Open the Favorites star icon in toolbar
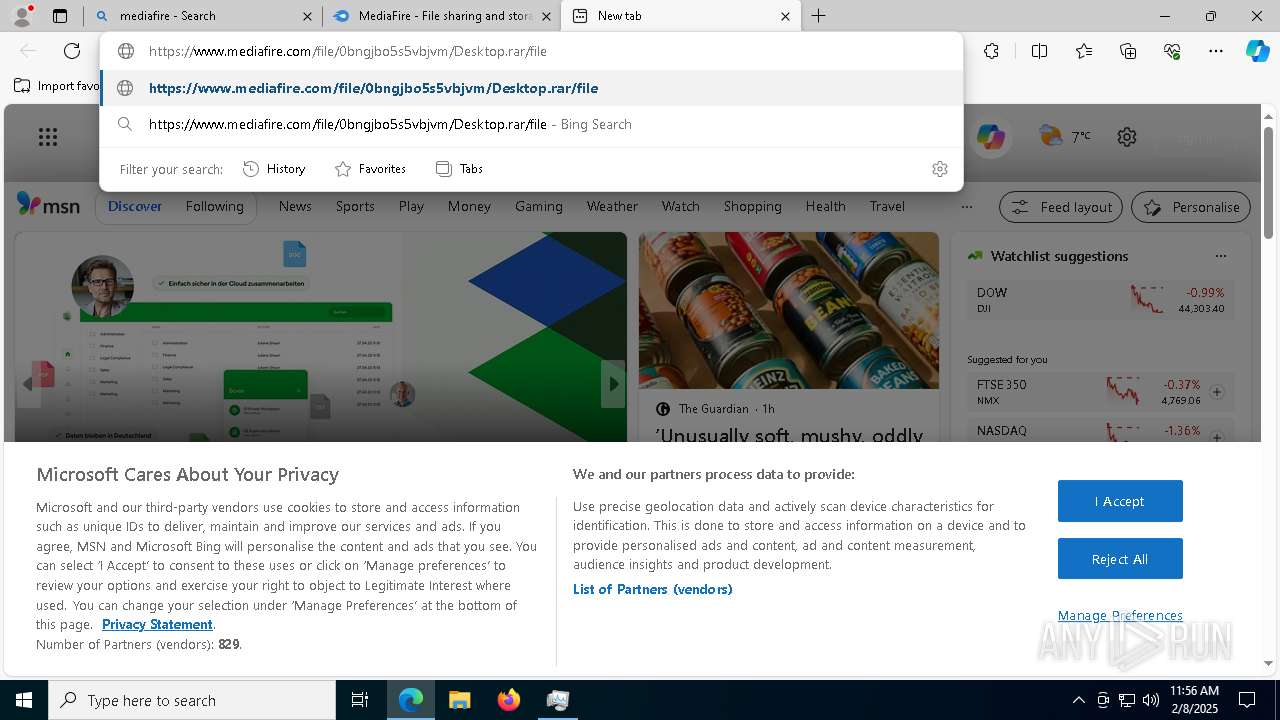 click(1084, 51)
